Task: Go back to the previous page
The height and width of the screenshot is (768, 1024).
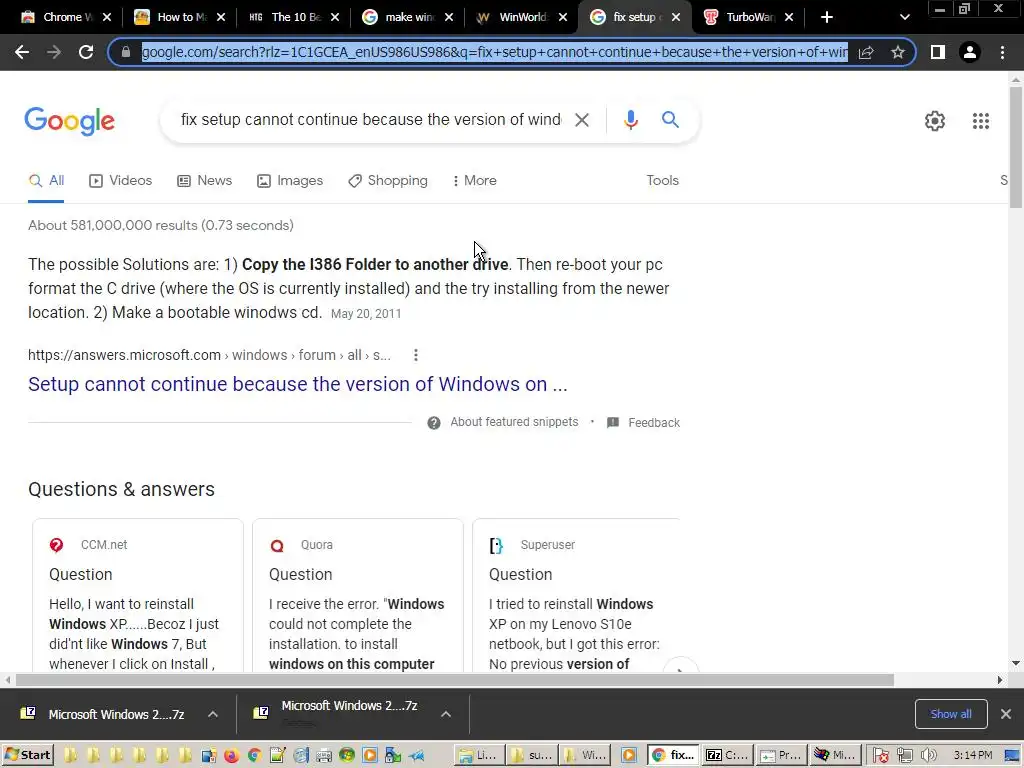Action: [x=22, y=52]
